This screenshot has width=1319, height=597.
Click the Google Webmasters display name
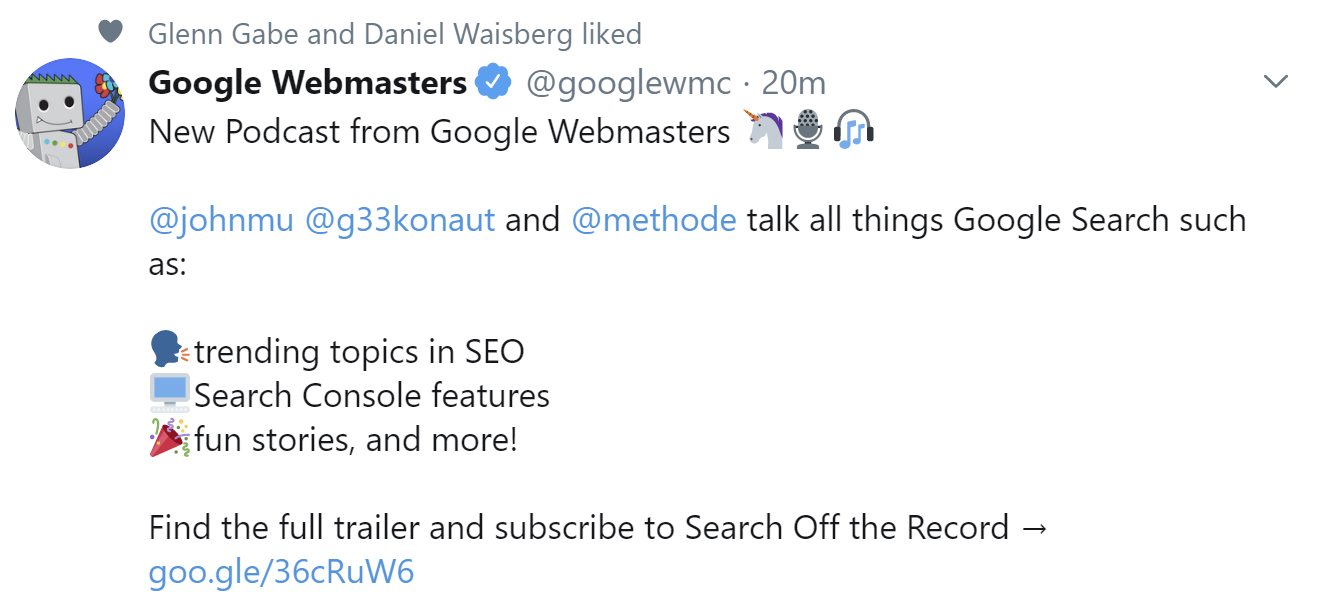(x=305, y=82)
